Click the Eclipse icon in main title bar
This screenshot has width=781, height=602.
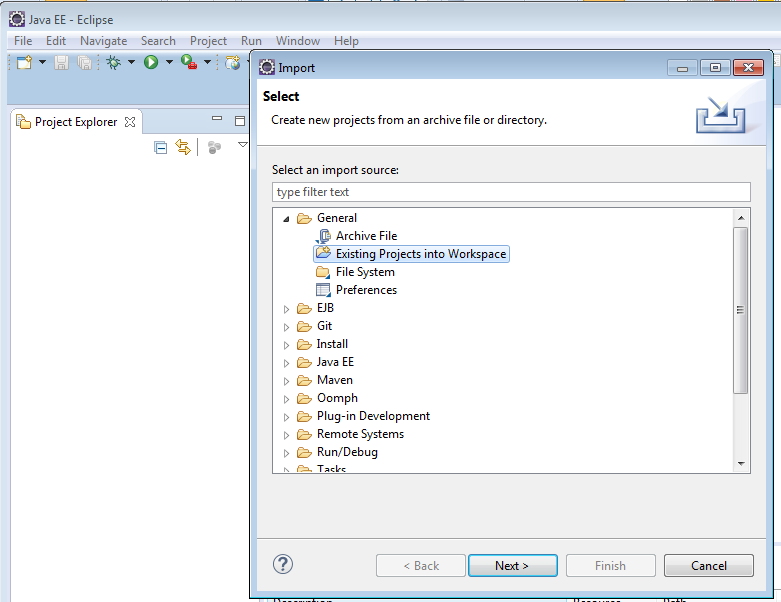(x=17, y=19)
